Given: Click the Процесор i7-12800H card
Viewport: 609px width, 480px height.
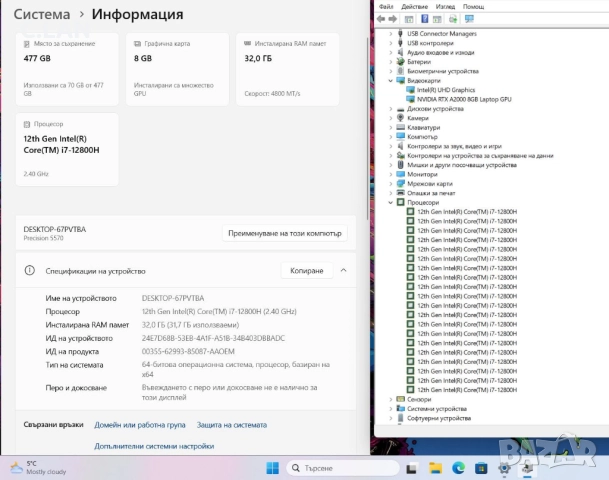Looking at the screenshot, I should tap(67, 150).
